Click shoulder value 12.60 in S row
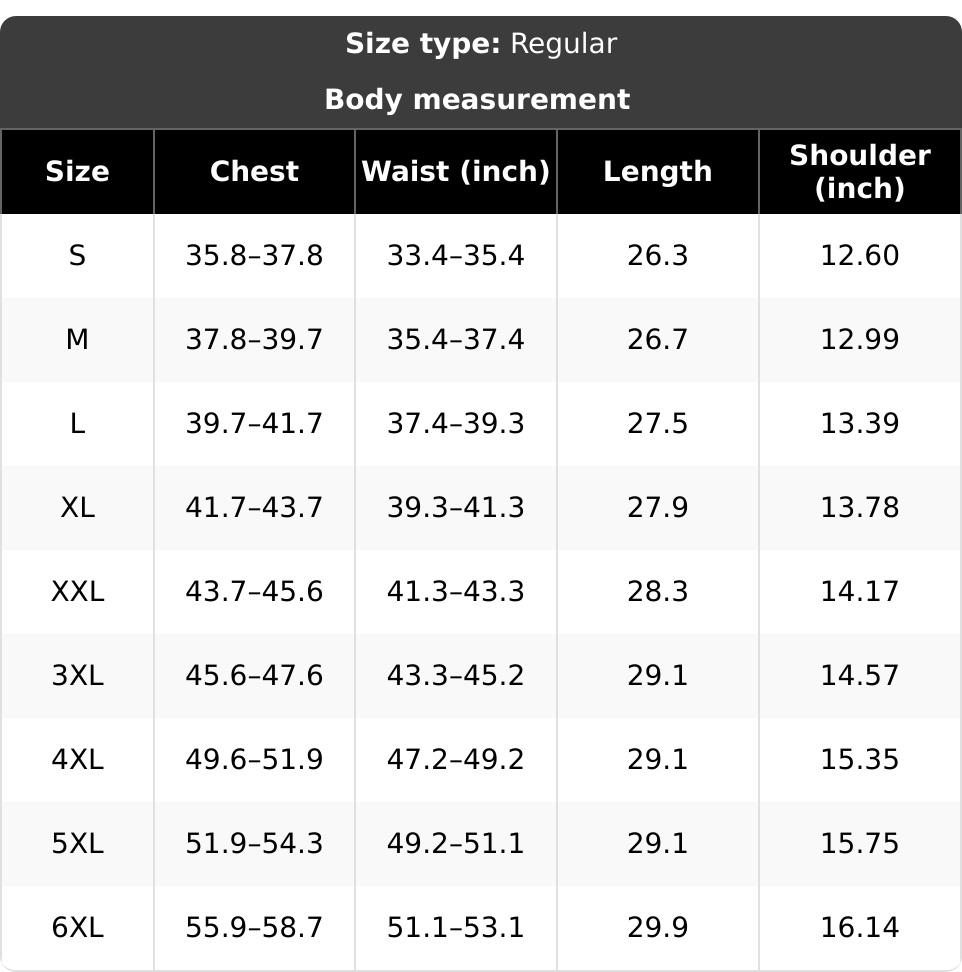The height and width of the screenshot is (972, 962). pos(860,255)
